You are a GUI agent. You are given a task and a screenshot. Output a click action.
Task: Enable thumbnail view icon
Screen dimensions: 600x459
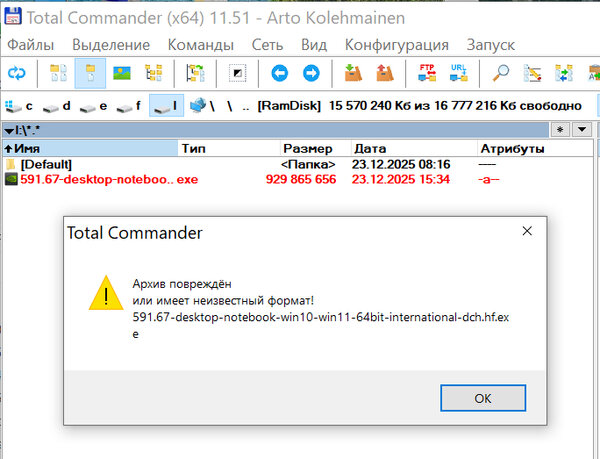click(122, 73)
